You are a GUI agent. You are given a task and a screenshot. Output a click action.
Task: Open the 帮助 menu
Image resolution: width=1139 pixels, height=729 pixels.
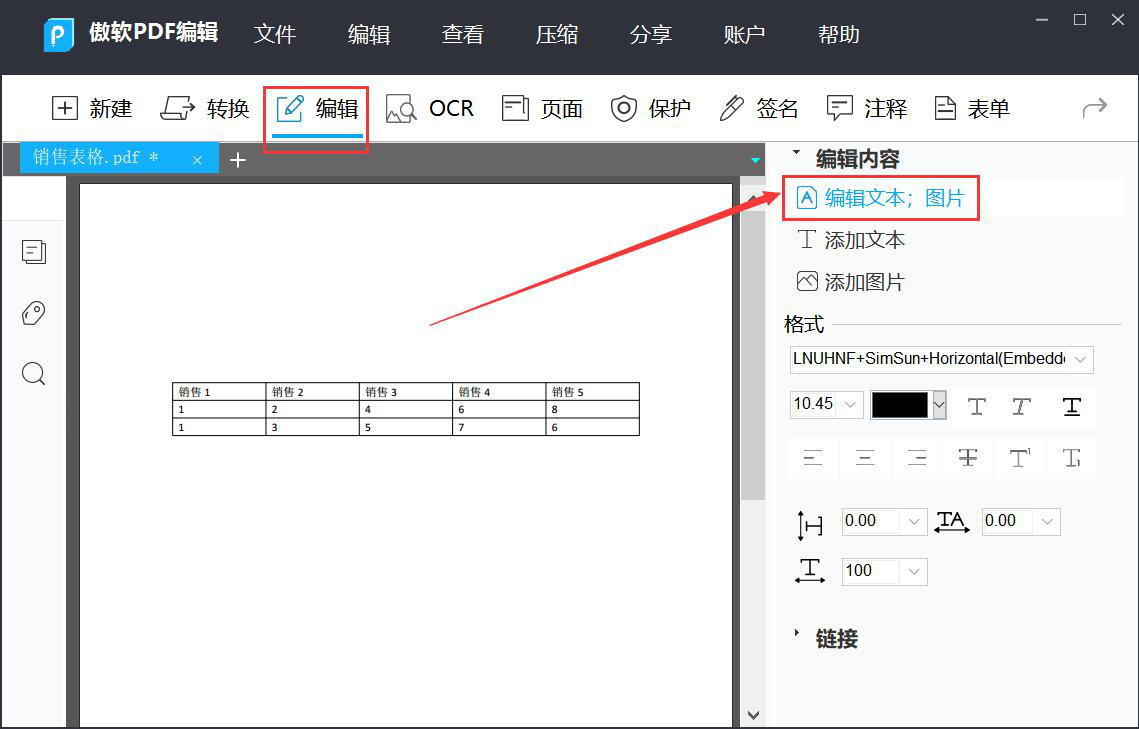pyautogui.click(x=839, y=34)
